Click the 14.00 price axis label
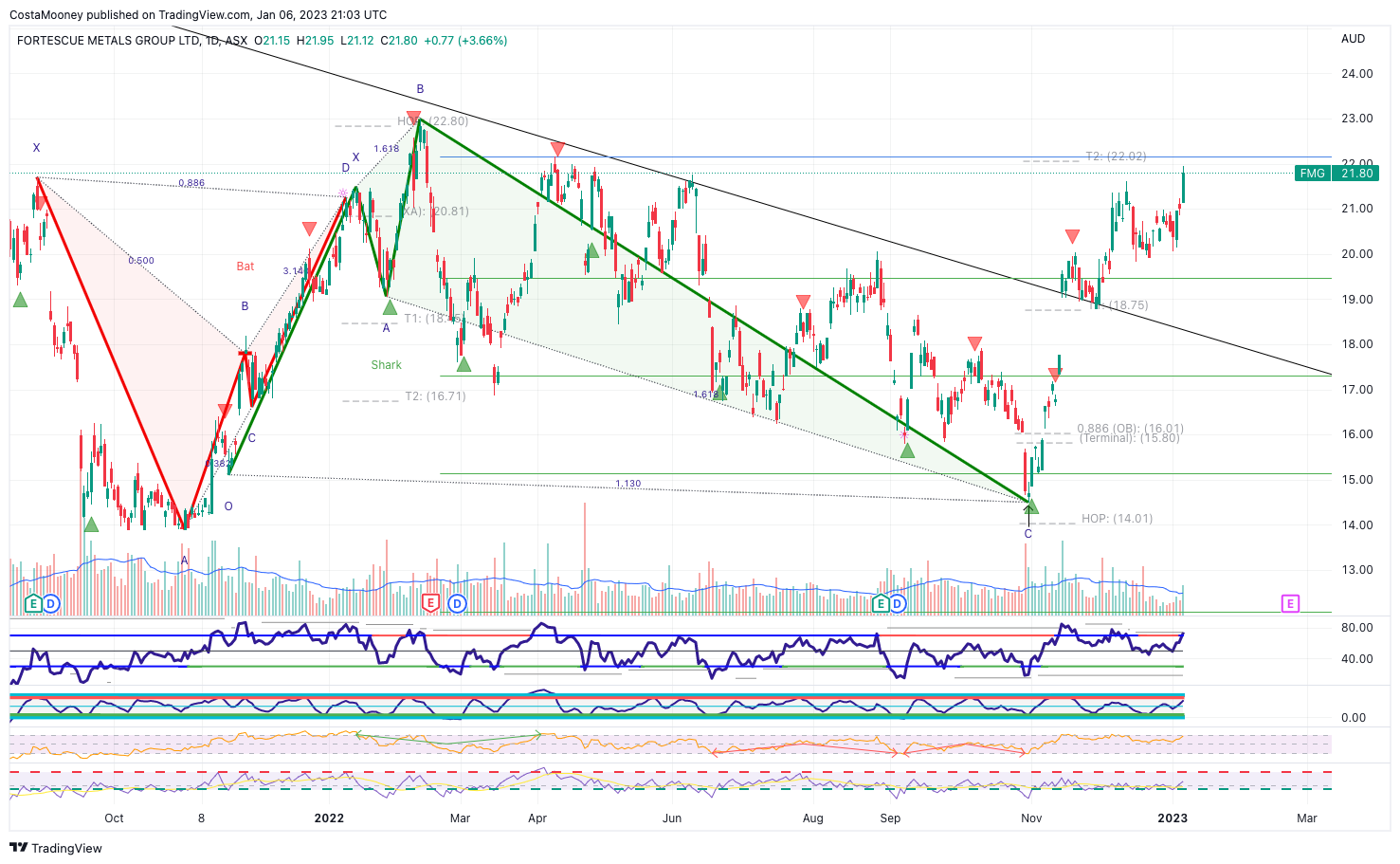Viewport: 1400px width, 864px height. coord(1357,525)
